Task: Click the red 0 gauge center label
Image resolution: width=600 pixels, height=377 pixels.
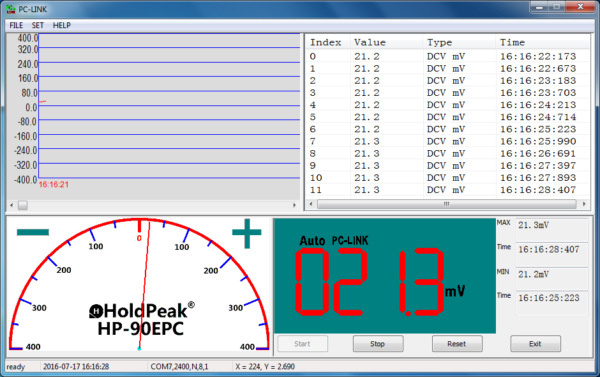Action: (x=139, y=238)
